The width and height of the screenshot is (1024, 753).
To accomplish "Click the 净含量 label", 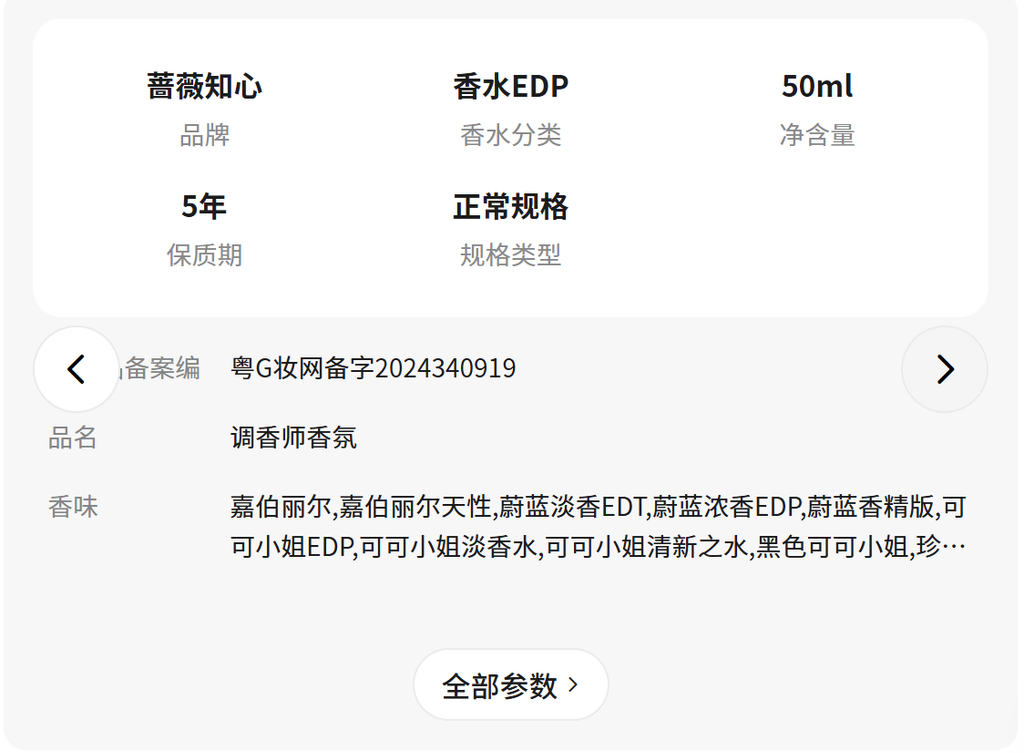I will click(817, 136).
